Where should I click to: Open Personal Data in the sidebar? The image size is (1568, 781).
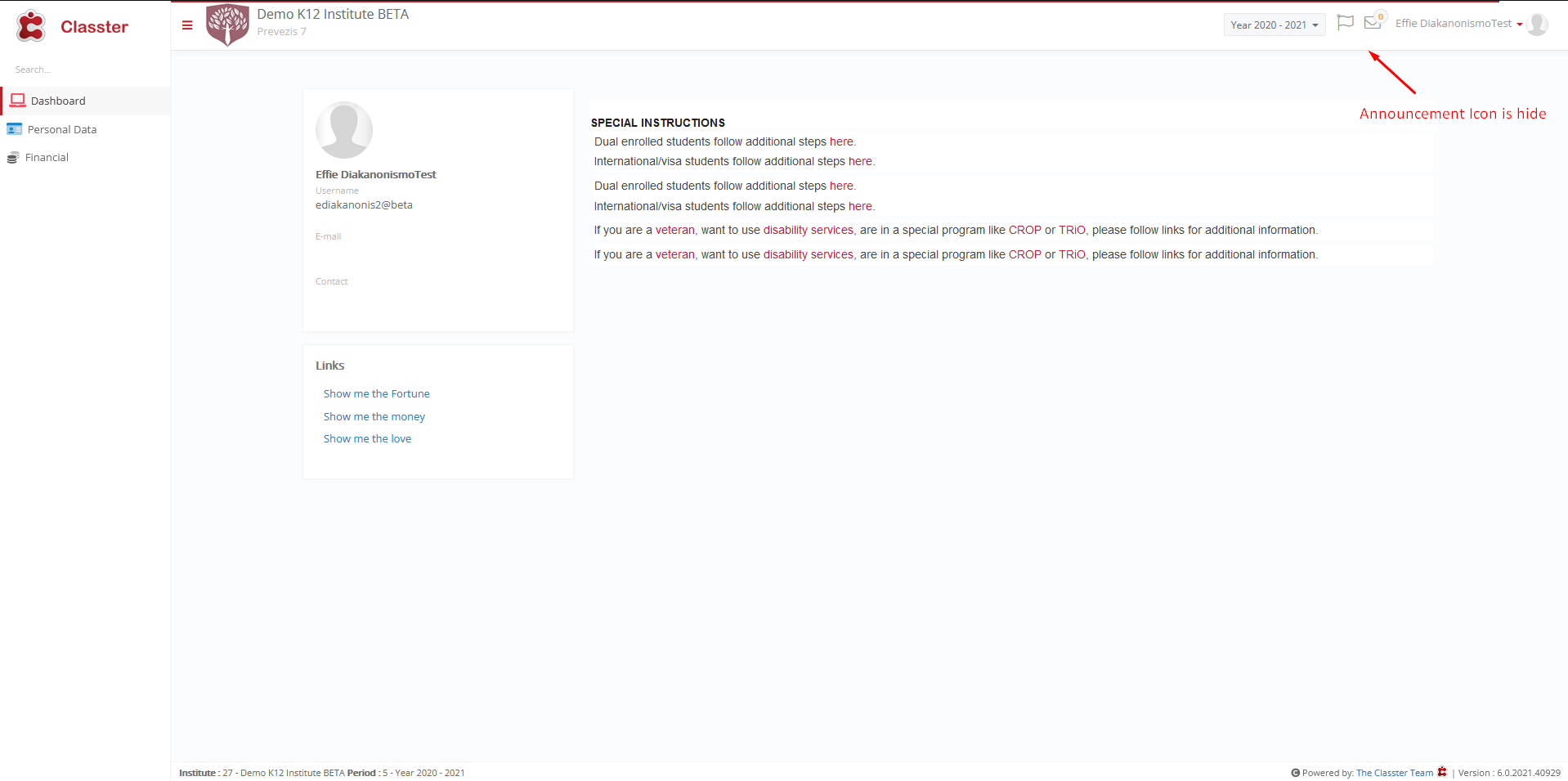pos(86,129)
